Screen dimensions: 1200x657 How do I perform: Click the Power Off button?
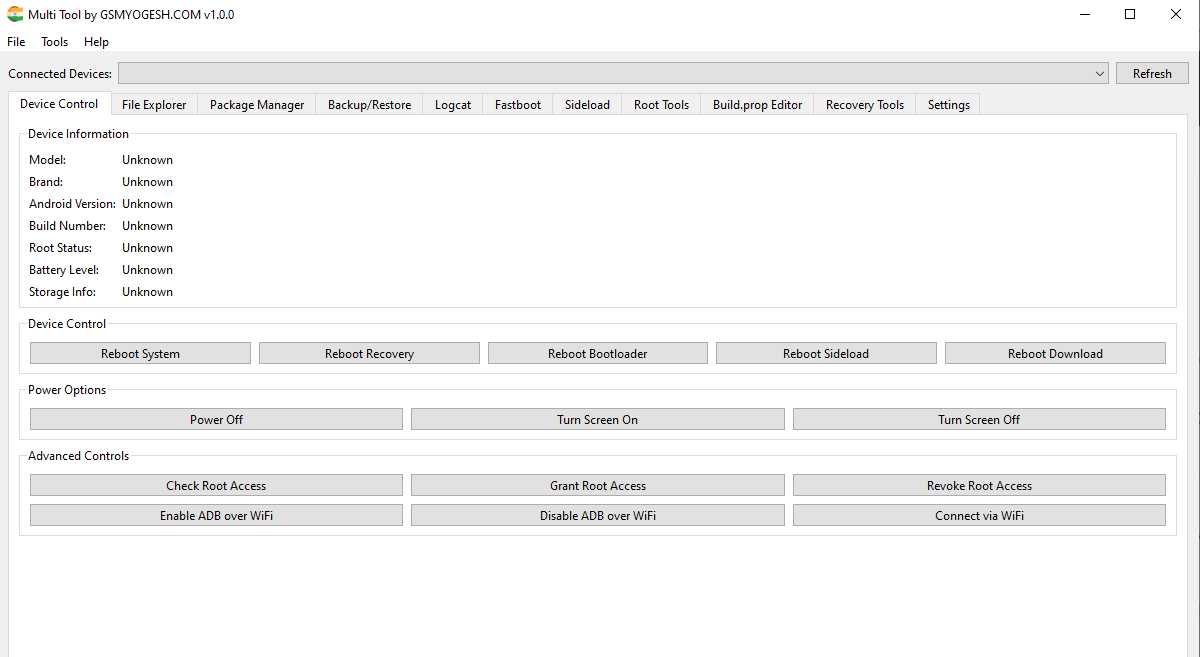pos(216,420)
